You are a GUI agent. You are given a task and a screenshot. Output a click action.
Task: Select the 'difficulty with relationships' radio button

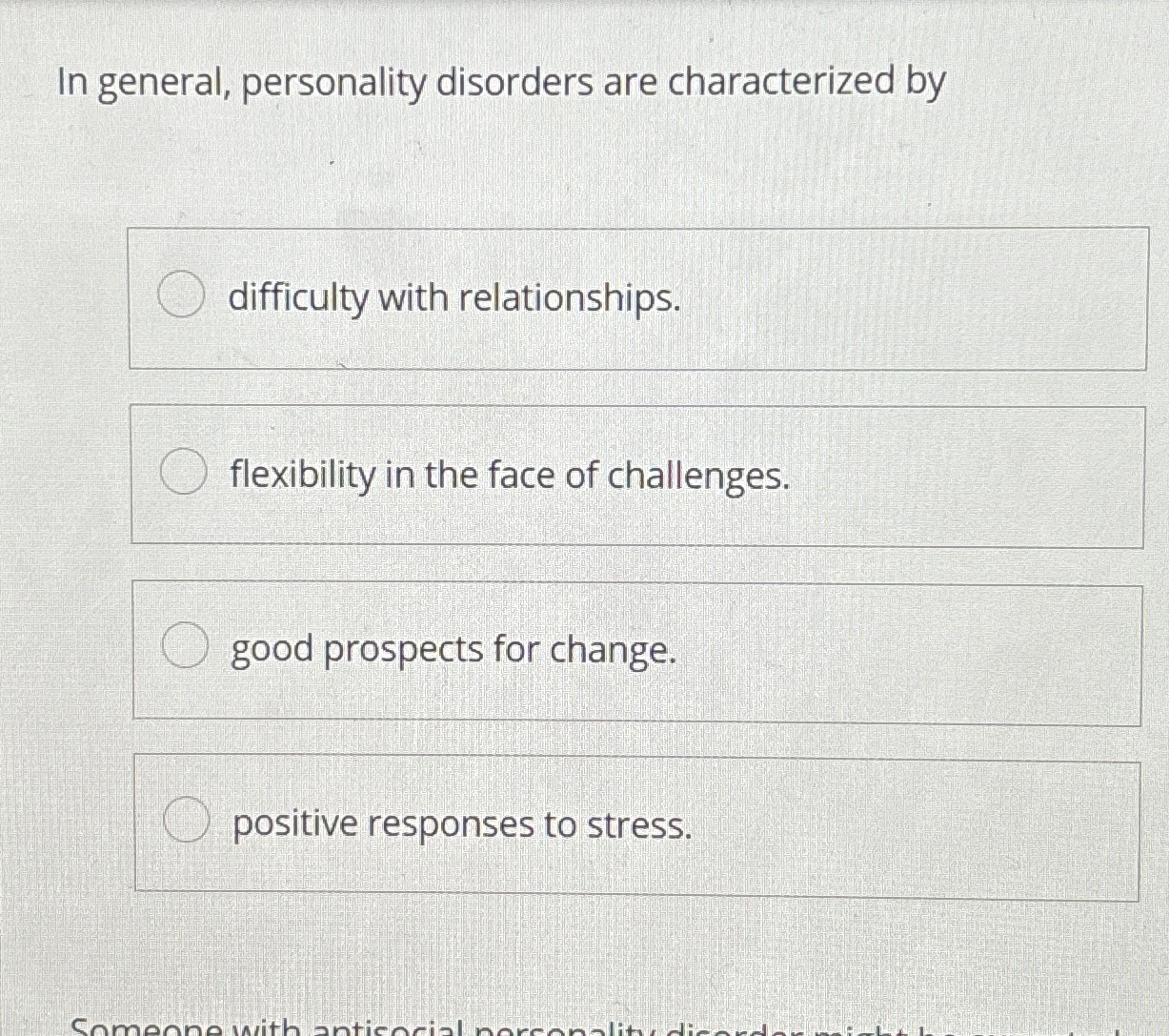181,295
